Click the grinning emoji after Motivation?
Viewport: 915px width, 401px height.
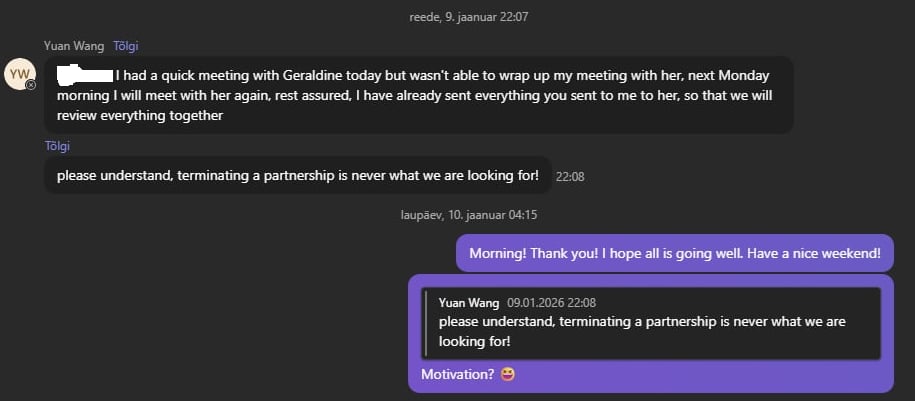pos(506,375)
